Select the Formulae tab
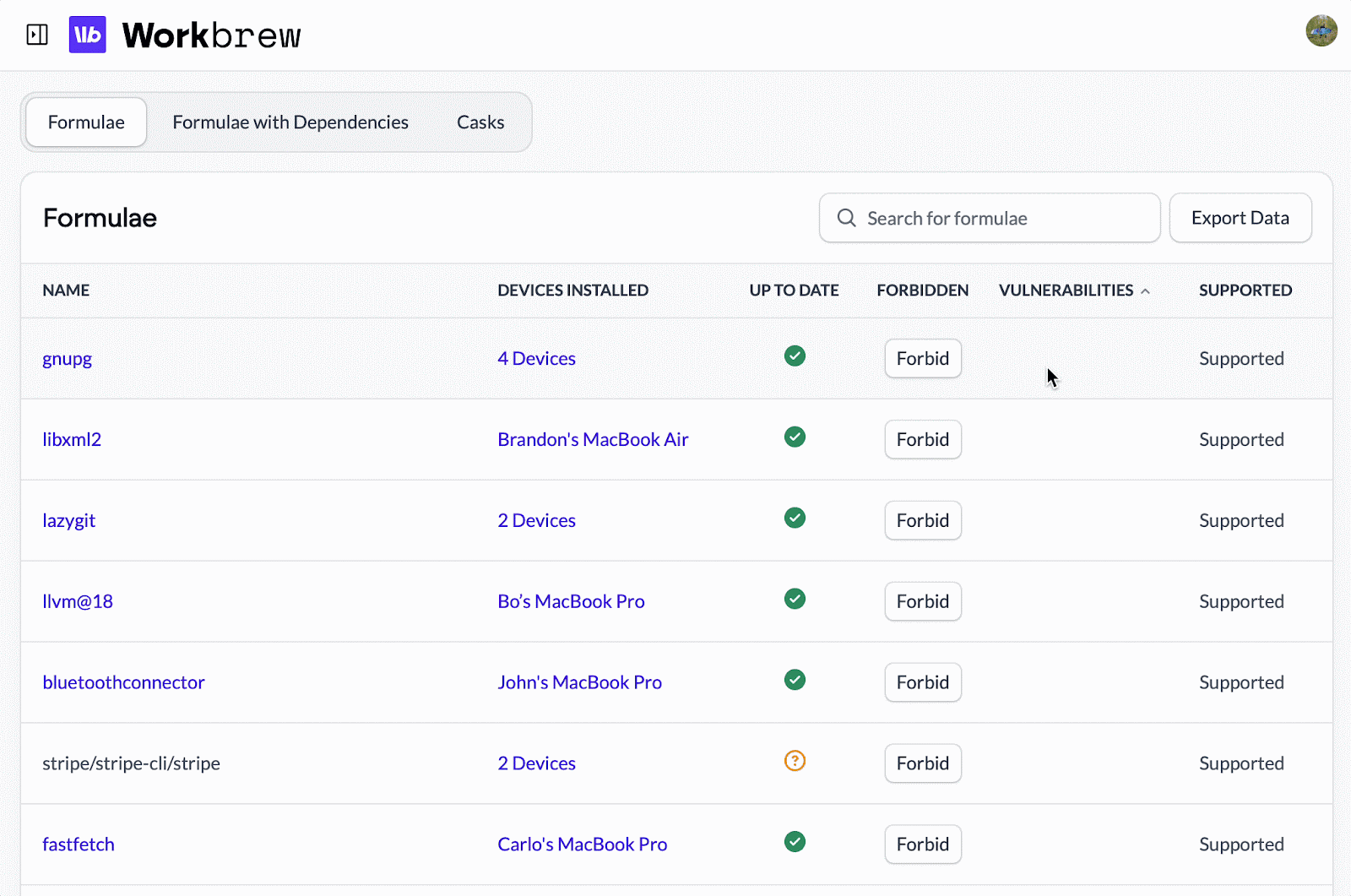The image size is (1351, 896). point(86,122)
